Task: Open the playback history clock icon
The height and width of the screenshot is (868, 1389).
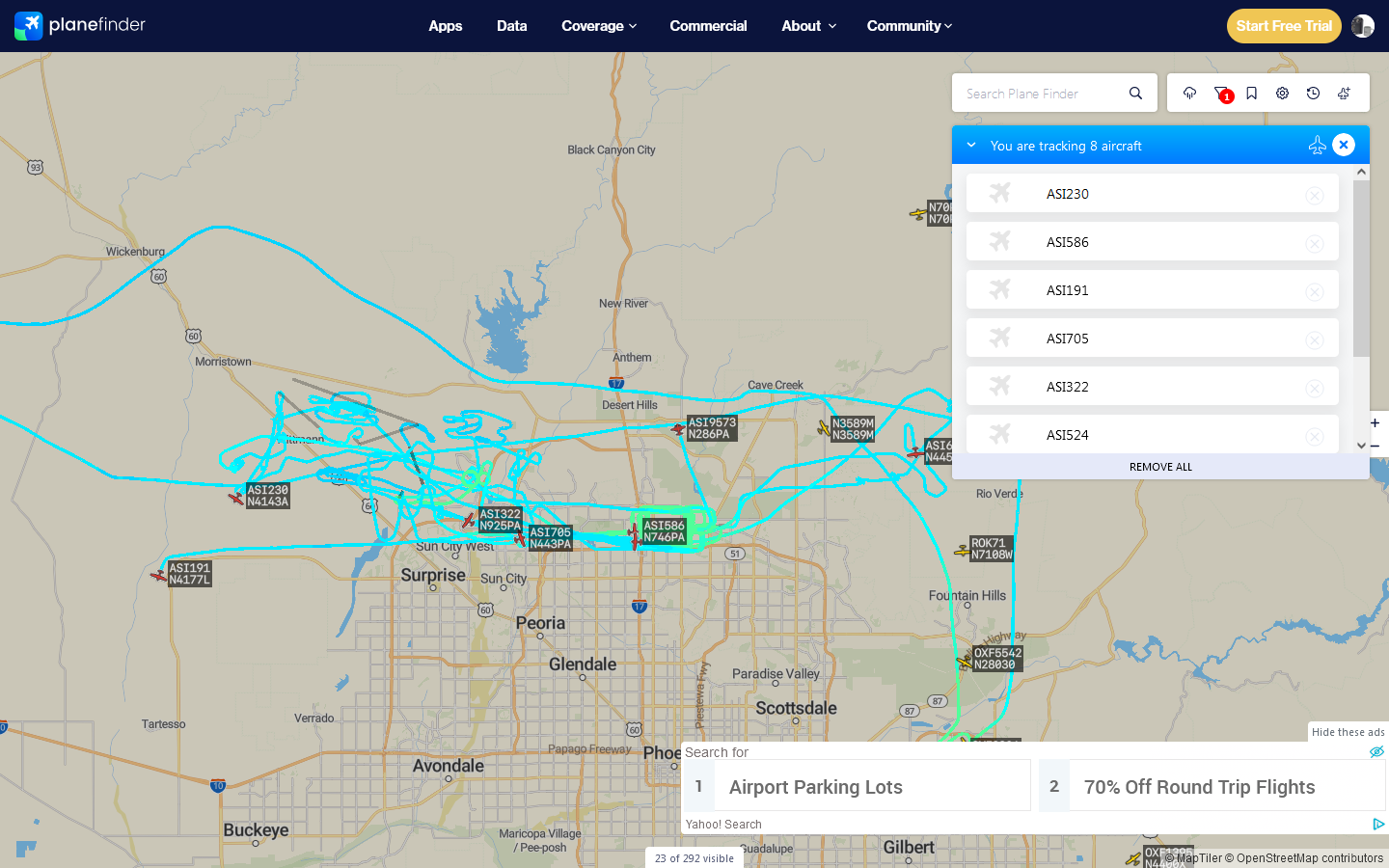Action: click(x=1313, y=94)
